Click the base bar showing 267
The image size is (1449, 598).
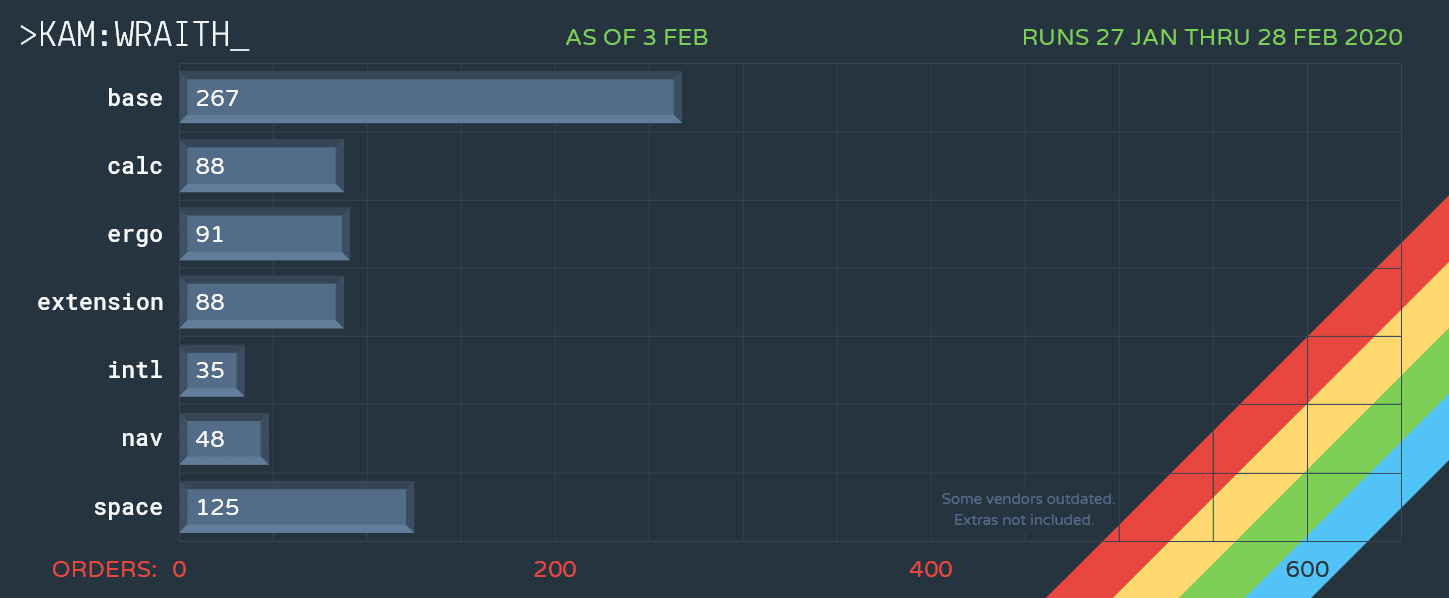[430, 98]
